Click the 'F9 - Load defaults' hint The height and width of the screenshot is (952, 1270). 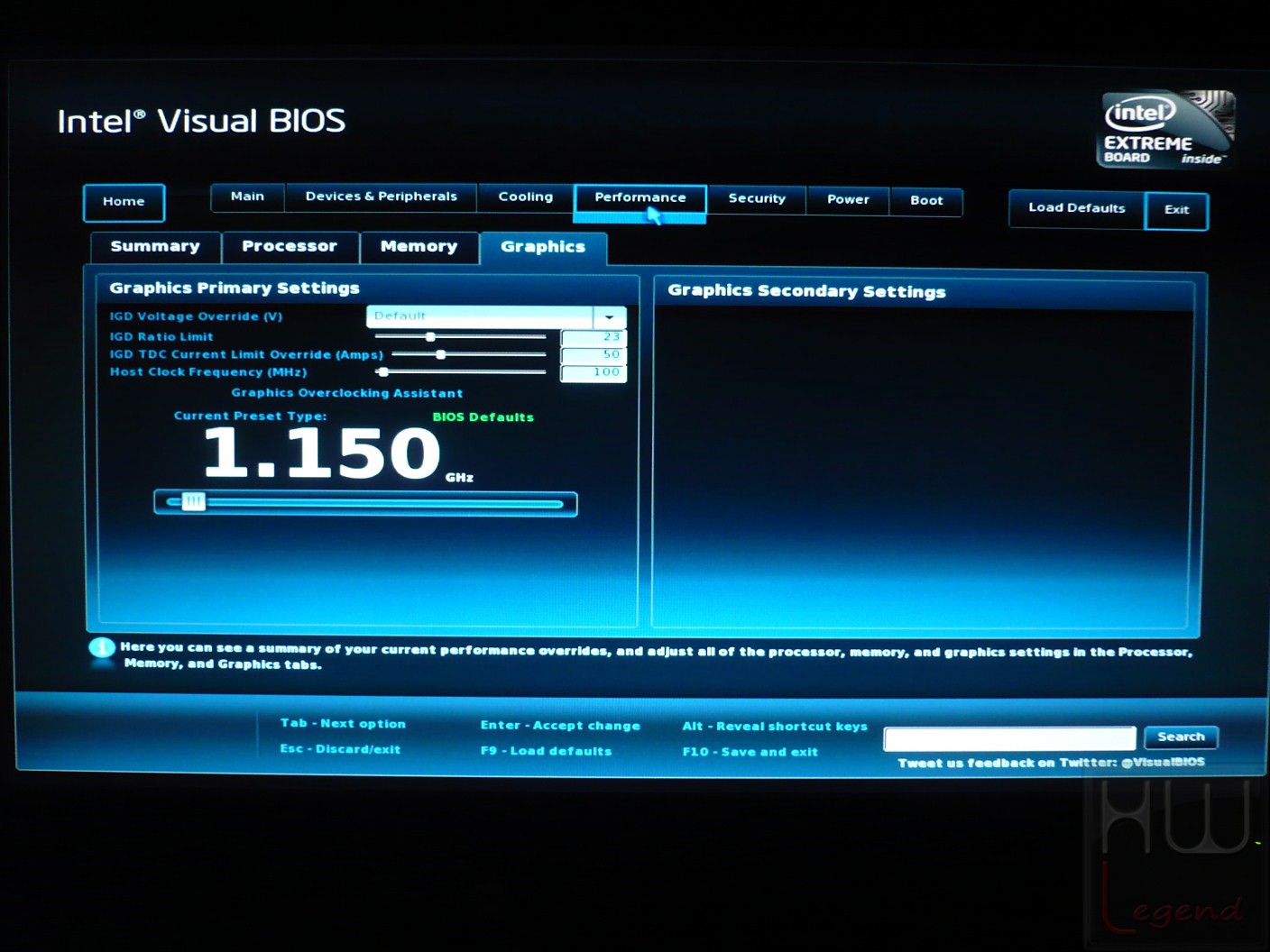tap(546, 751)
